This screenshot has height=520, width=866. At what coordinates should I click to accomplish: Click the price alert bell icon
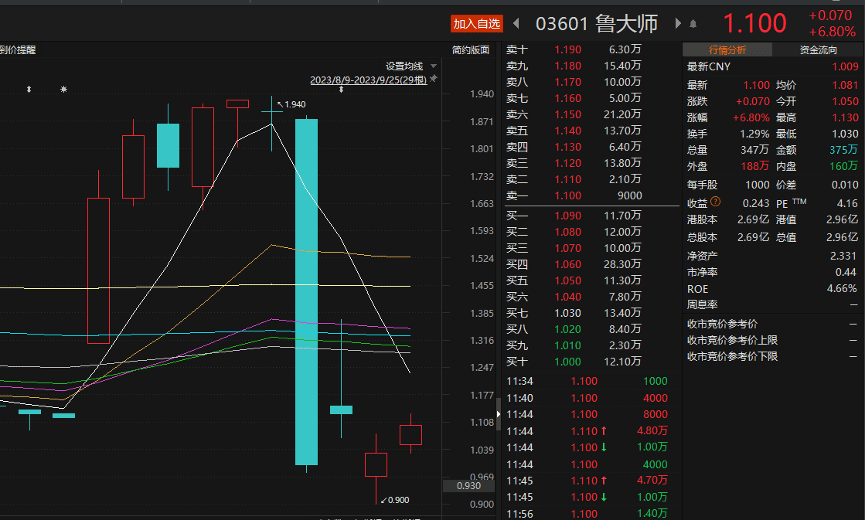693,24
